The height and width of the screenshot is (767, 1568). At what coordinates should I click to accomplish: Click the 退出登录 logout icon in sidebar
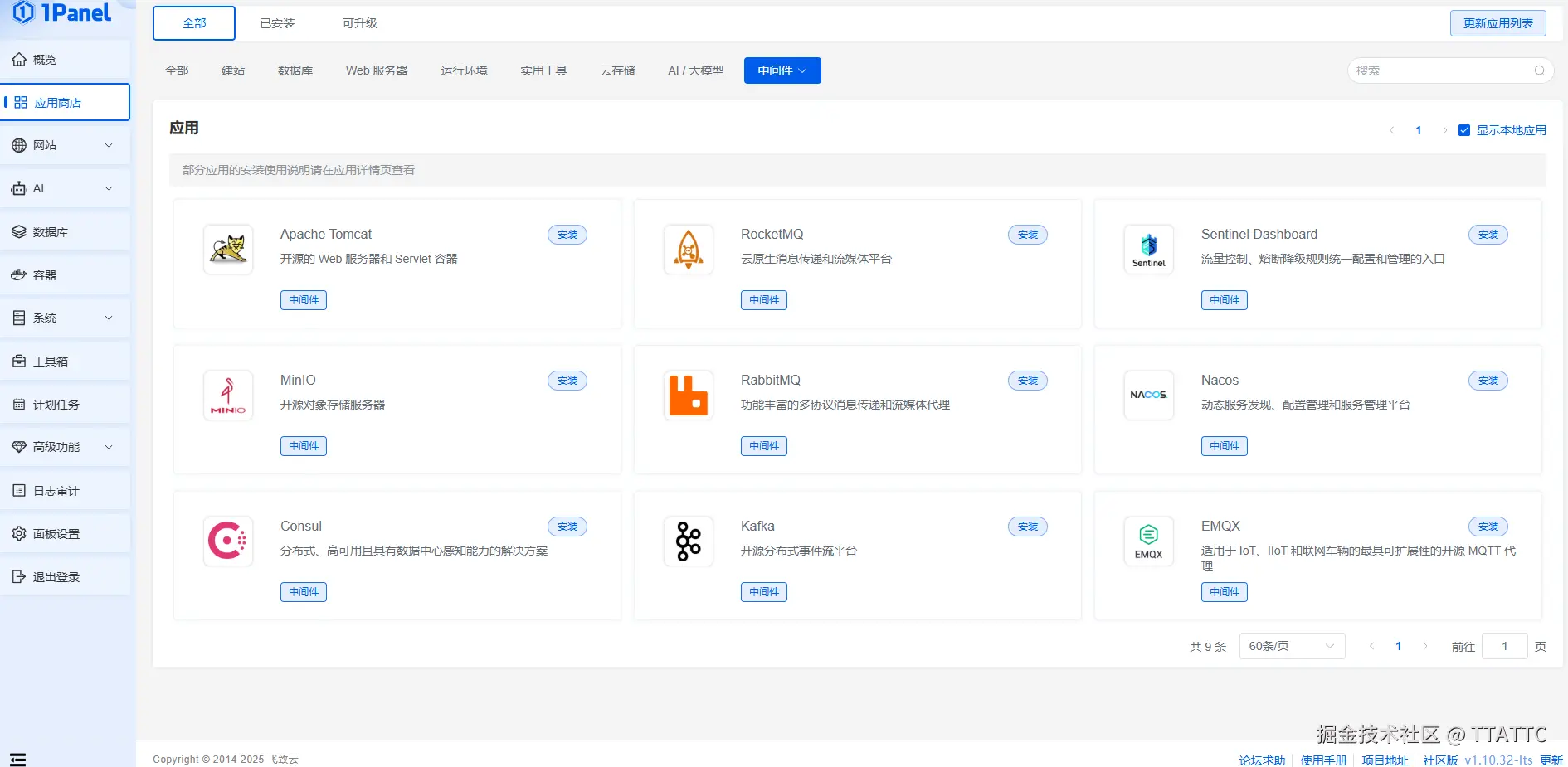[19, 576]
